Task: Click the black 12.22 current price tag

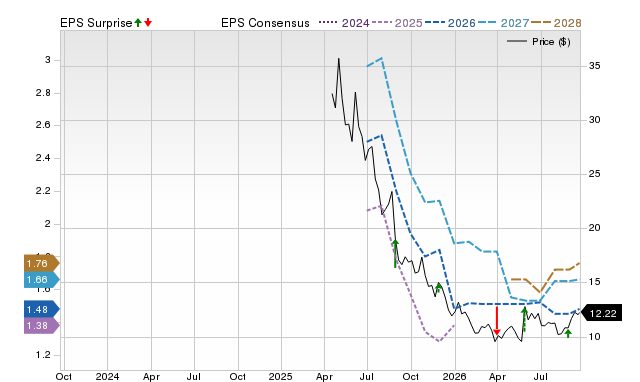Action: tap(601, 313)
